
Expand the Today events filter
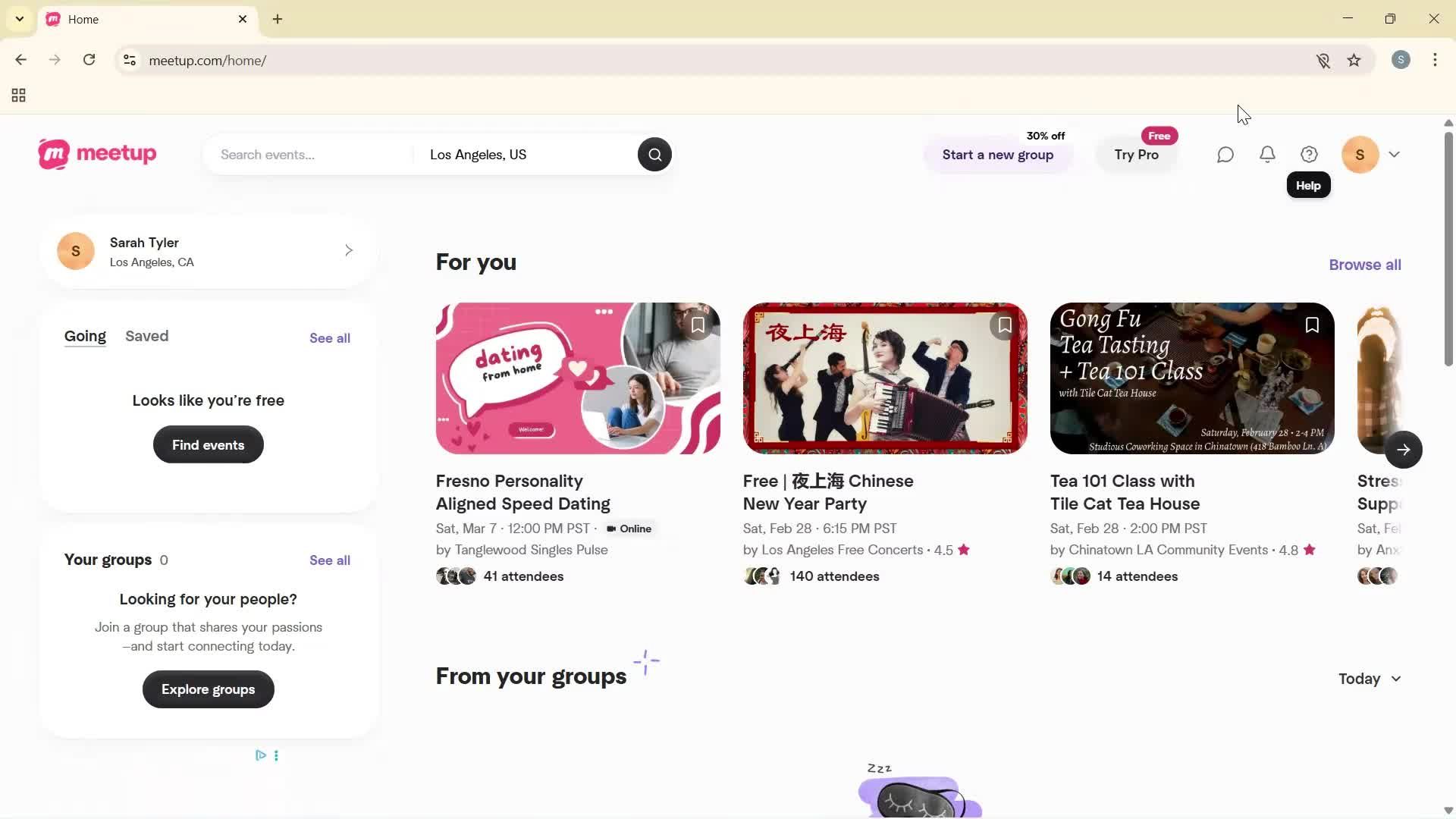coord(1369,679)
